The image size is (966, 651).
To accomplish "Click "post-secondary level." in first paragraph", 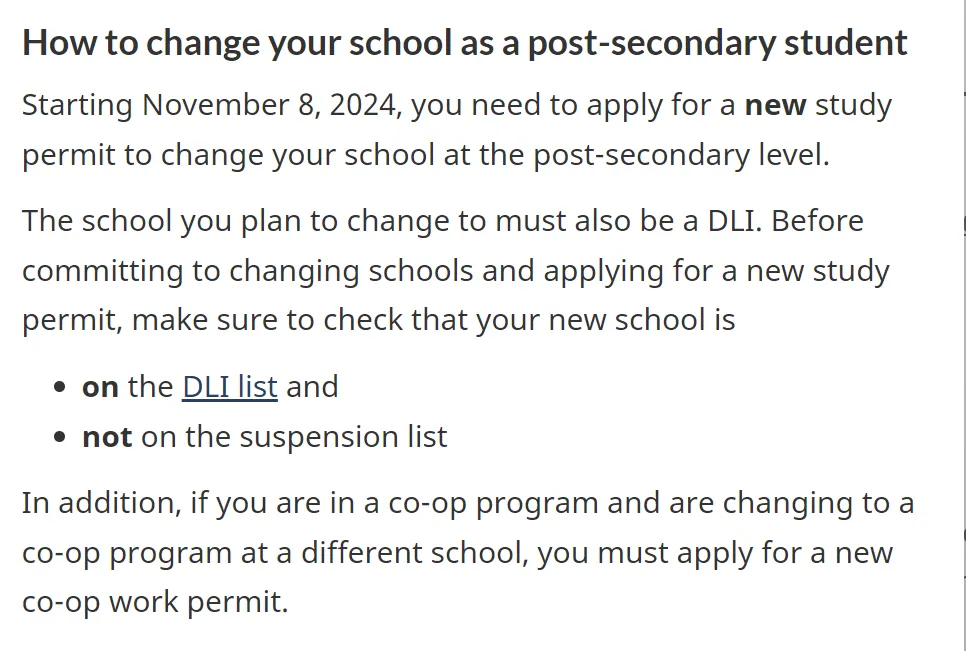I will click(681, 155).
